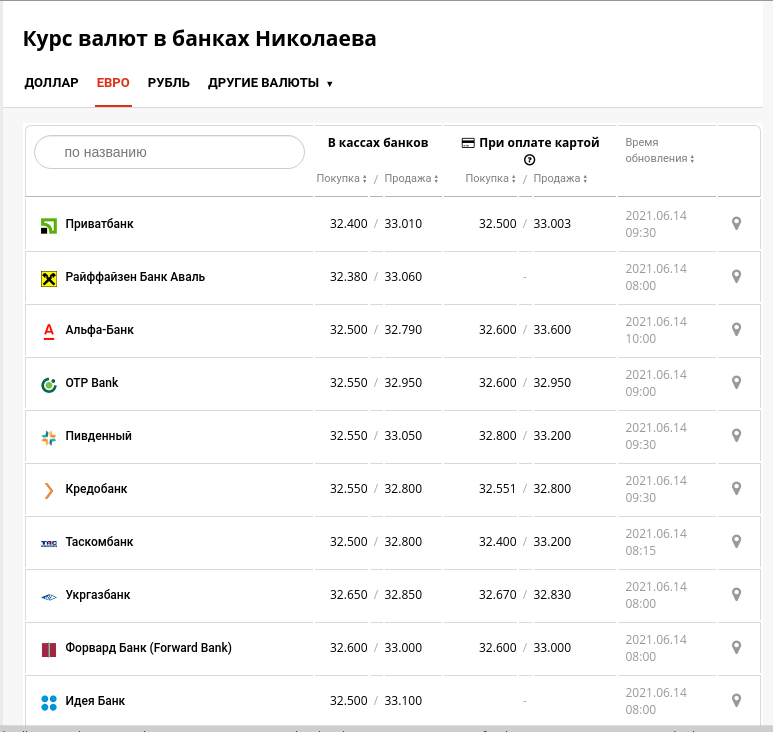Open map pin for Кредобанк row

pos(736,488)
